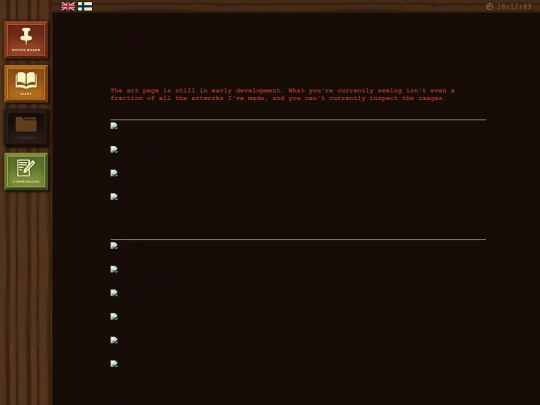The image size is (540, 405).
Task: Select the last broken thumbnail in the upper gallery
Action: [x=114, y=197]
